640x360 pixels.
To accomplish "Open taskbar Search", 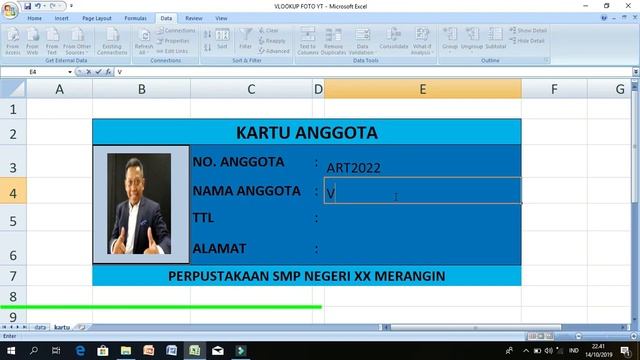I will pos(34,351).
